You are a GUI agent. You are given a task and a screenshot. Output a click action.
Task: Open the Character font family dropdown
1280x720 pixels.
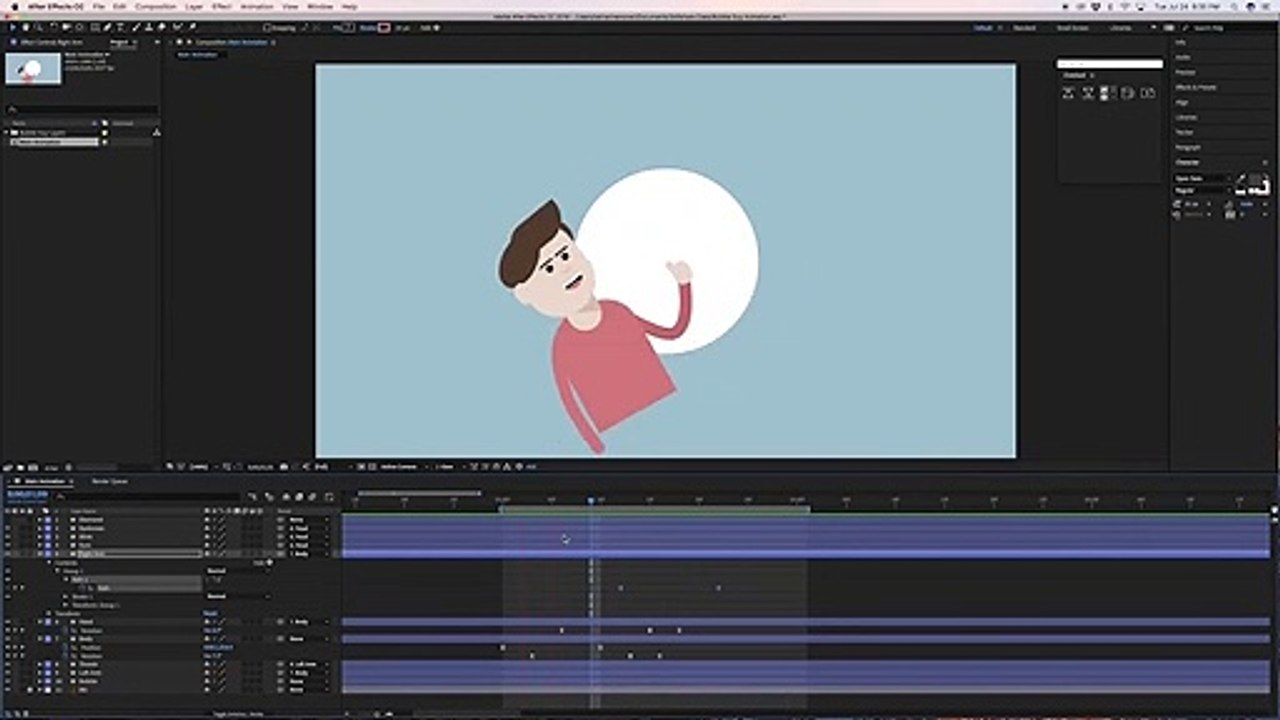pyautogui.click(x=1201, y=178)
